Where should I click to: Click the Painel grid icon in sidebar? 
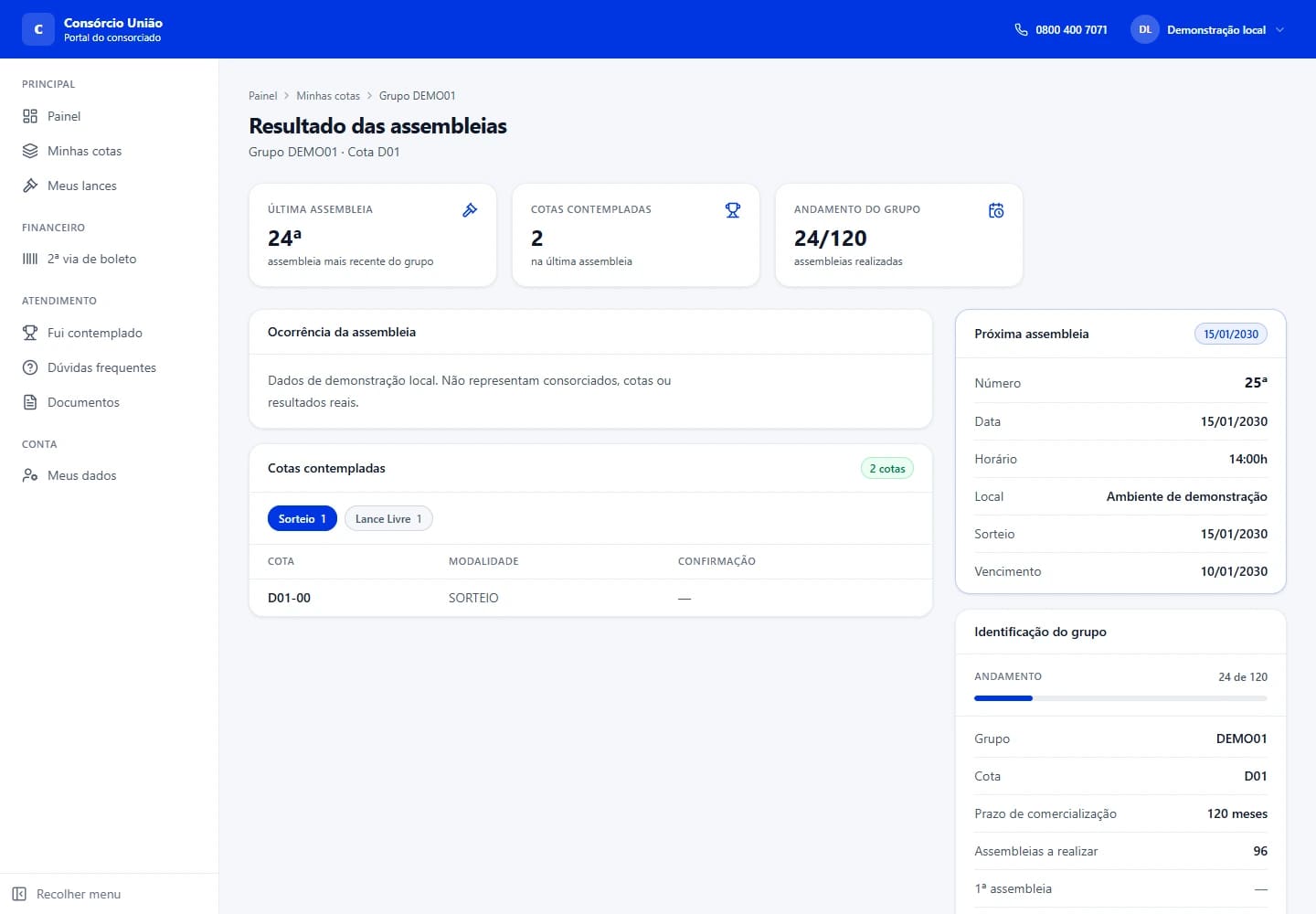(30, 116)
